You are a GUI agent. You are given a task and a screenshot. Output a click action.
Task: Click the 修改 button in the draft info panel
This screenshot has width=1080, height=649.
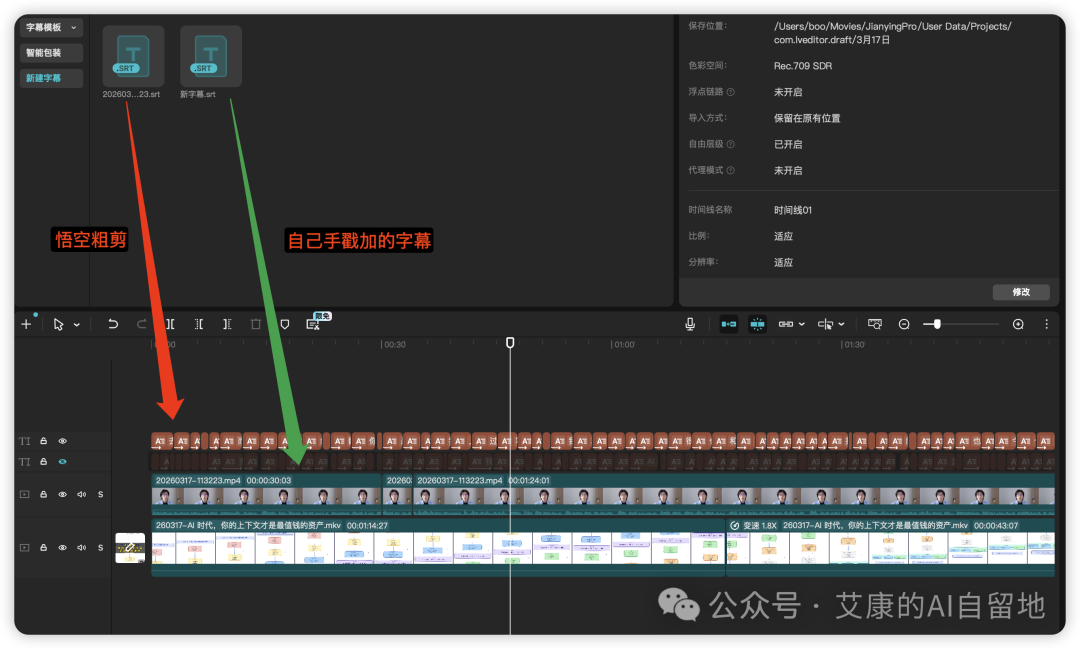pos(1021,292)
